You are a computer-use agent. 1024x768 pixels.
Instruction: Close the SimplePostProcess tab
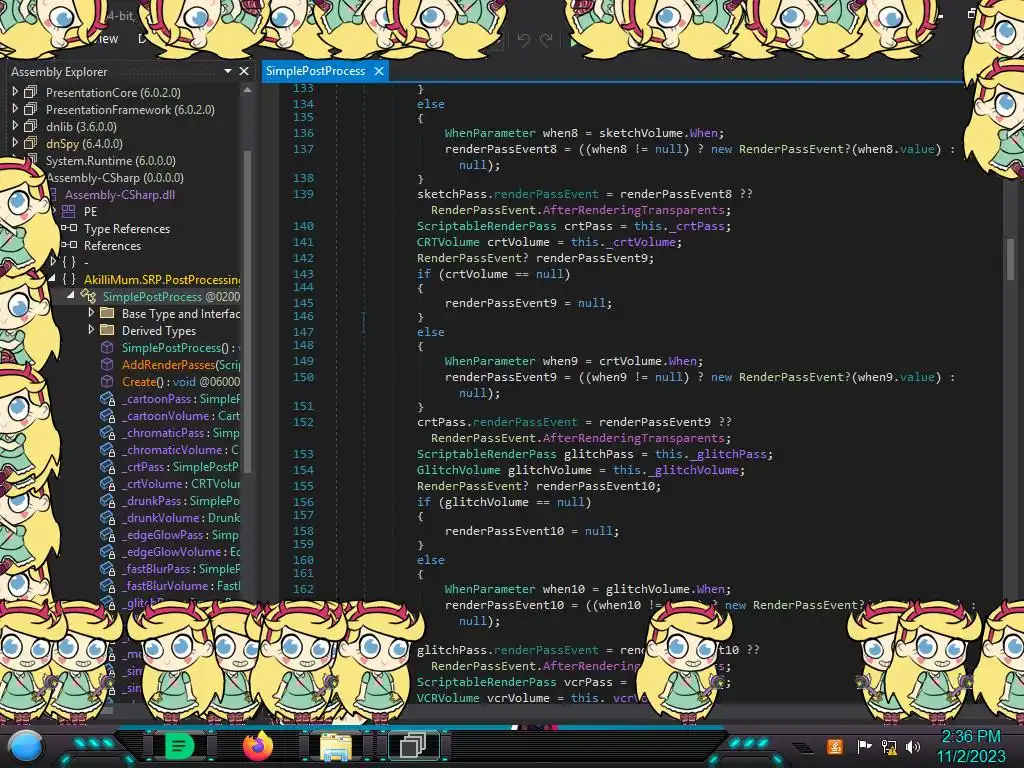tap(379, 71)
